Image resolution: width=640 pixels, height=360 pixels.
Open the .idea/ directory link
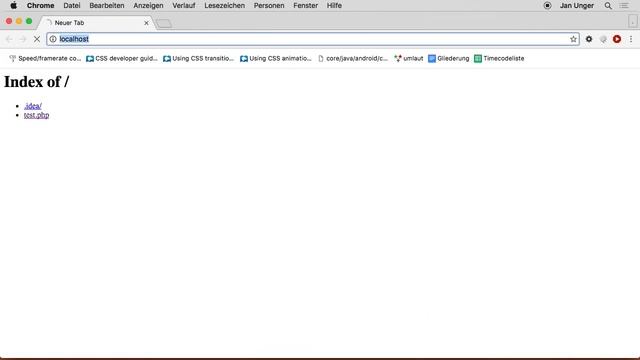(x=33, y=106)
